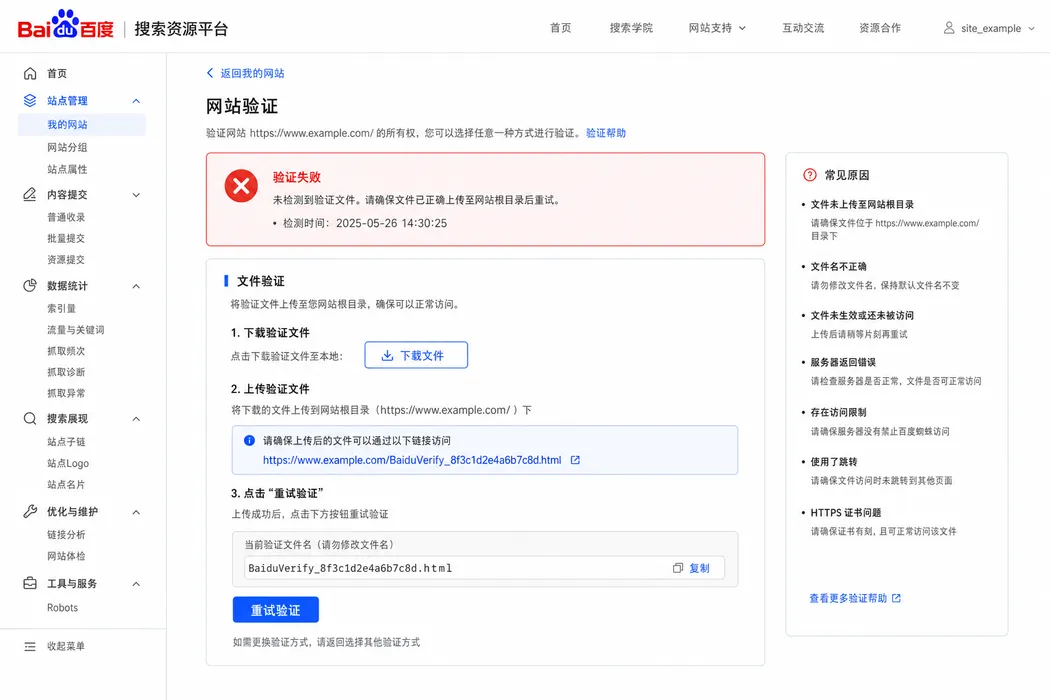Screen dimensions: 1050x700
Task: Collapse the 站点管理 section chevron
Action: pyautogui.click(x=136, y=101)
